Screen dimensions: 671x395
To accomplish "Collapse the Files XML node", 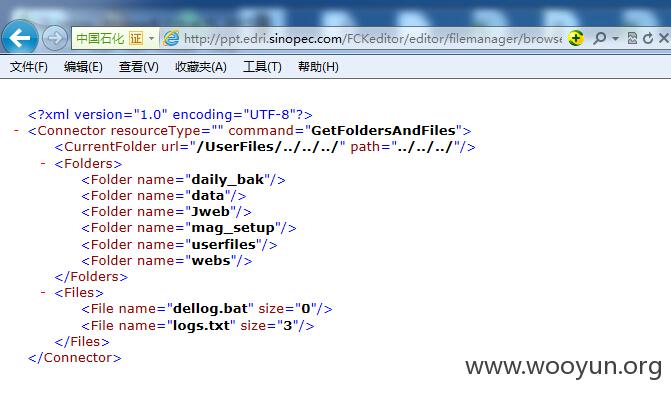I will pos(43,292).
